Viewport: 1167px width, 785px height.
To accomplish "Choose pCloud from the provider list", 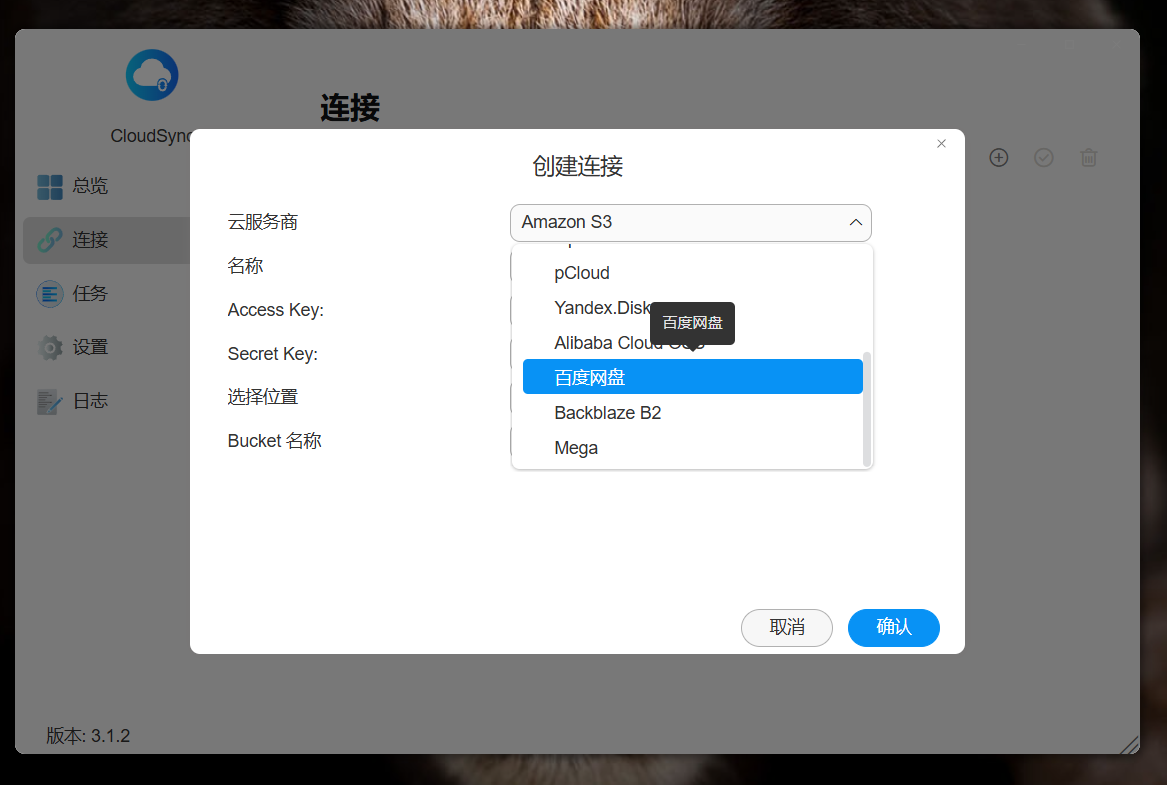I will (x=692, y=273).
